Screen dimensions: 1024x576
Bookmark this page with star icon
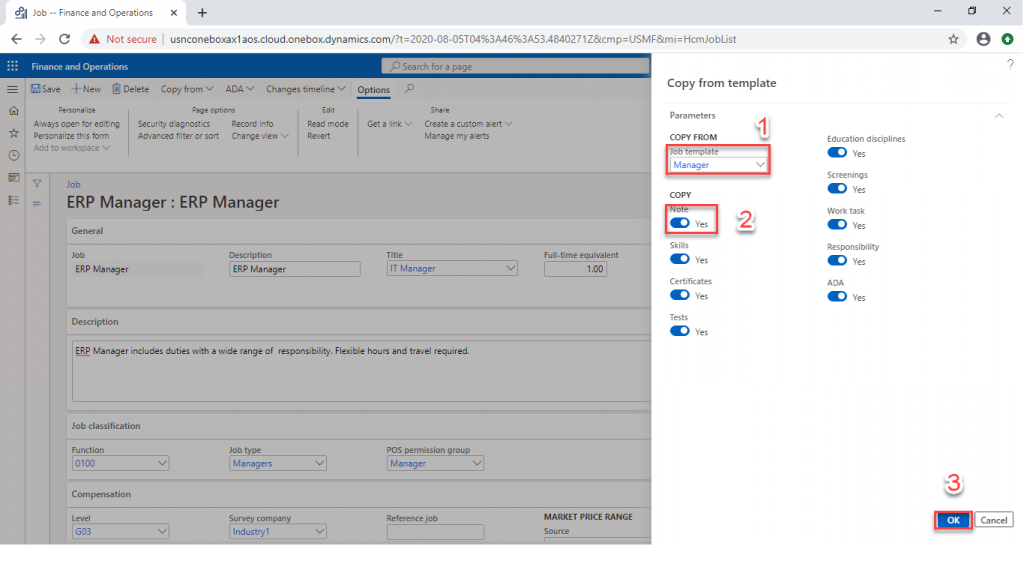tap(953, 39)
